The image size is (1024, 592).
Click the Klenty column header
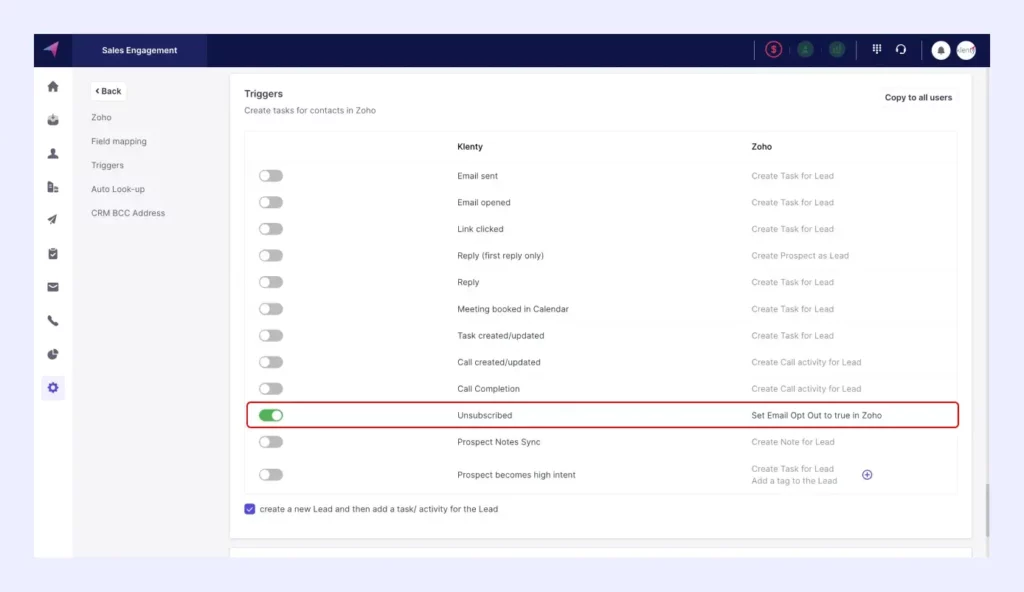pyautogui.click(x=470, y=146)
